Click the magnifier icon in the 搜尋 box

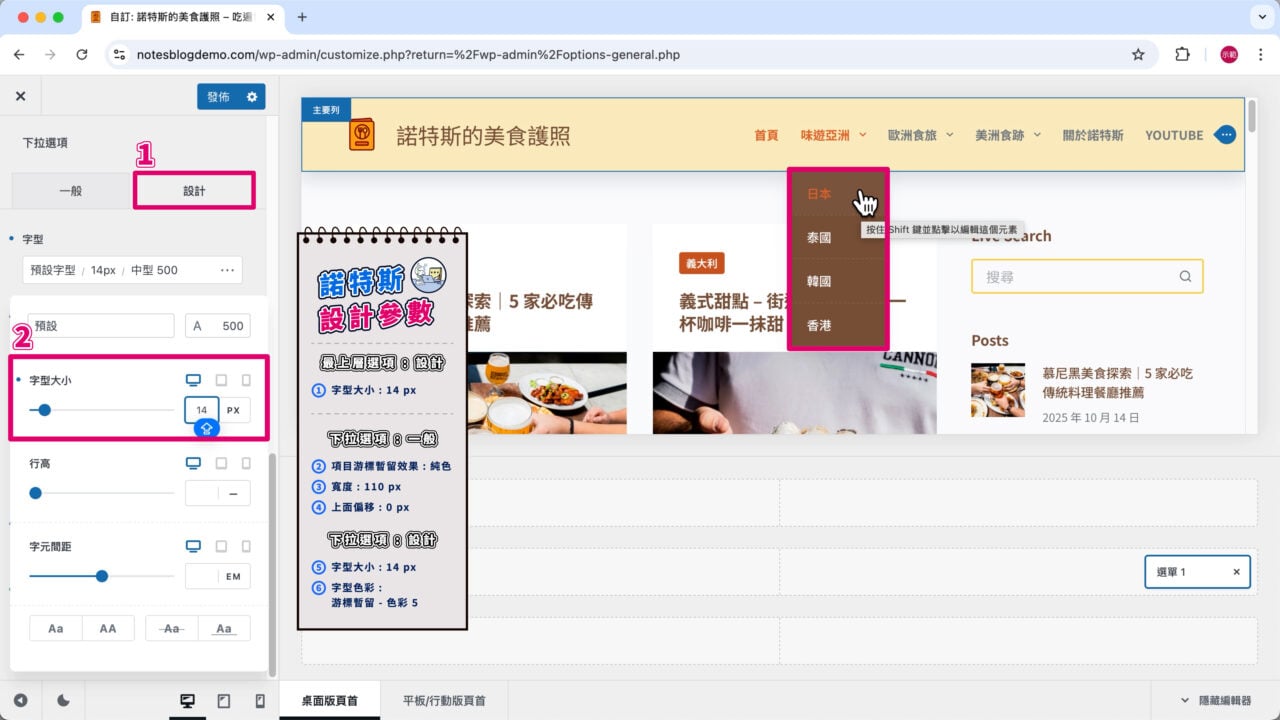coord(1185,276)
